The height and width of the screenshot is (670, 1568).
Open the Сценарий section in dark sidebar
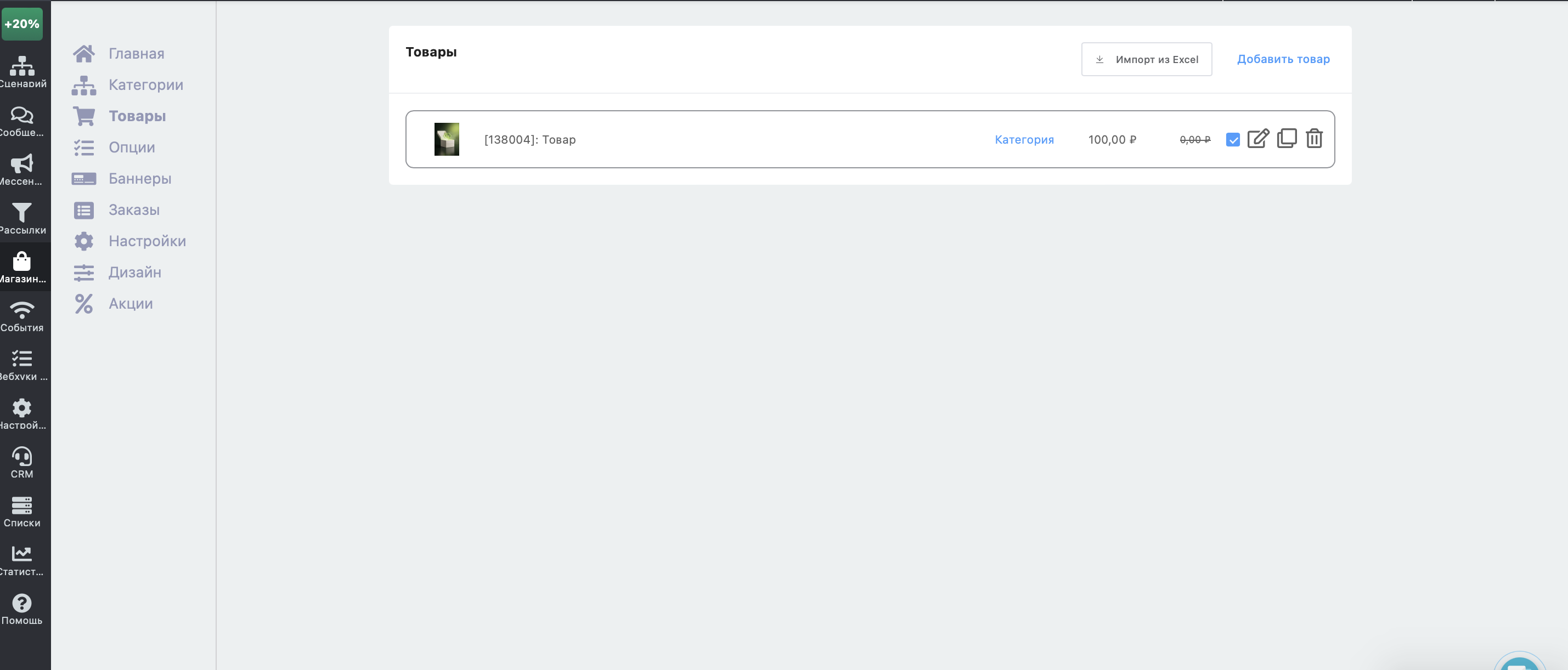22,72
